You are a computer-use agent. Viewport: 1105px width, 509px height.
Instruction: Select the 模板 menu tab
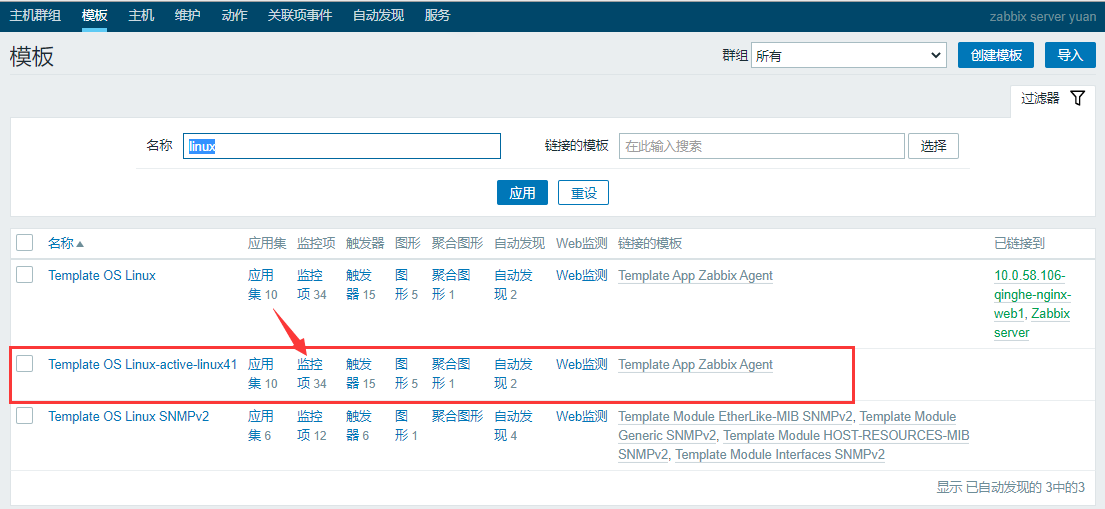pos(94,15)
